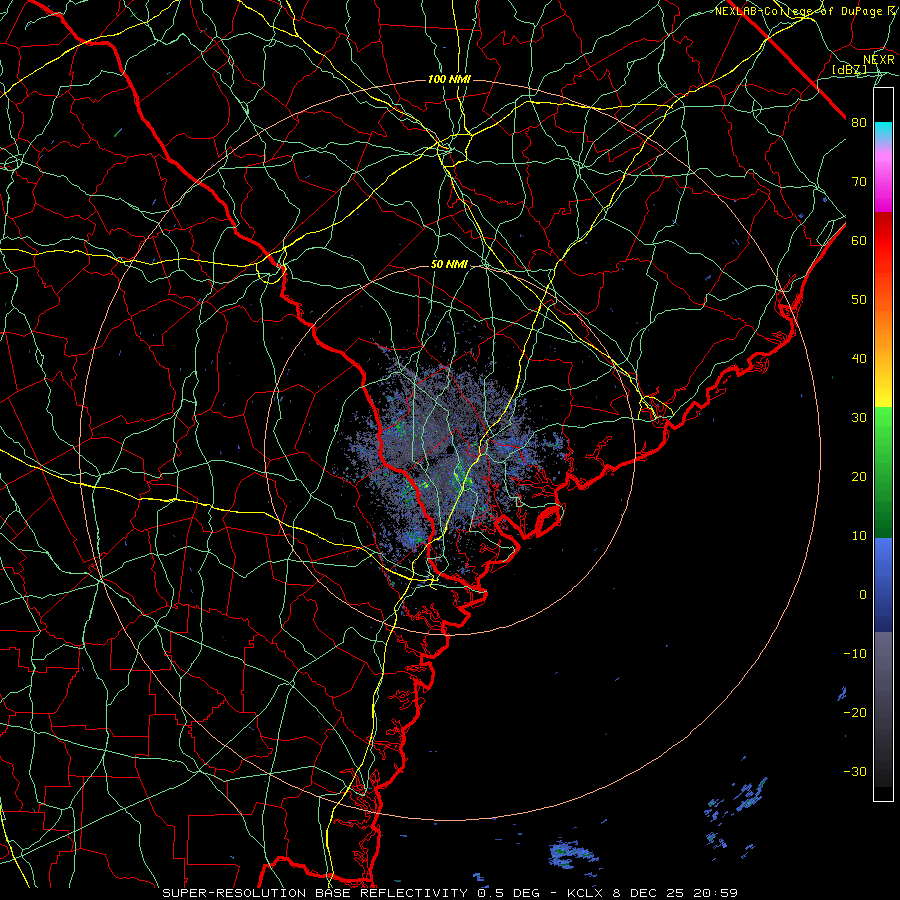Viewport: 900px width, 900px height.
Task: Click the 50 value on the dBZ scale
Action: pyautogui.click(x=859, y=300)
